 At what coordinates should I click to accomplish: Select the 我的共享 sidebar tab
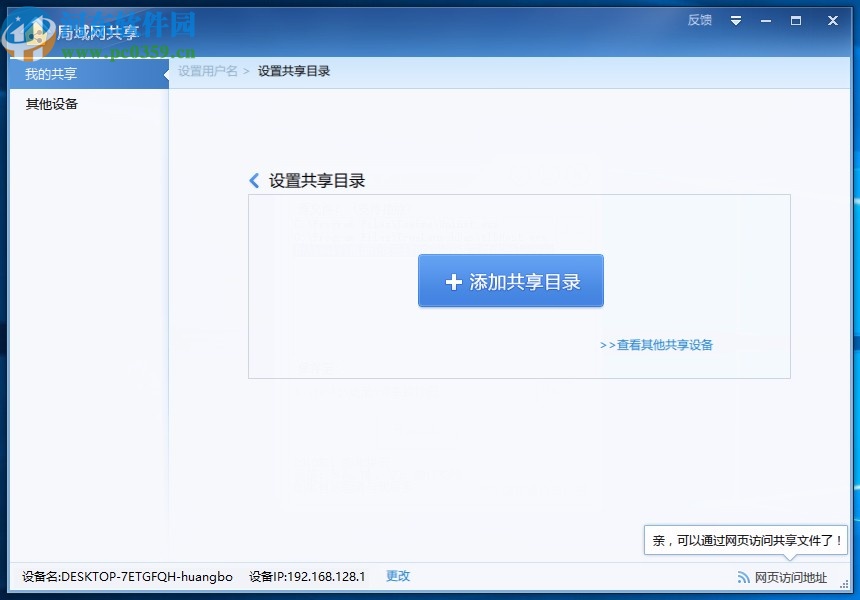(50, 72)
